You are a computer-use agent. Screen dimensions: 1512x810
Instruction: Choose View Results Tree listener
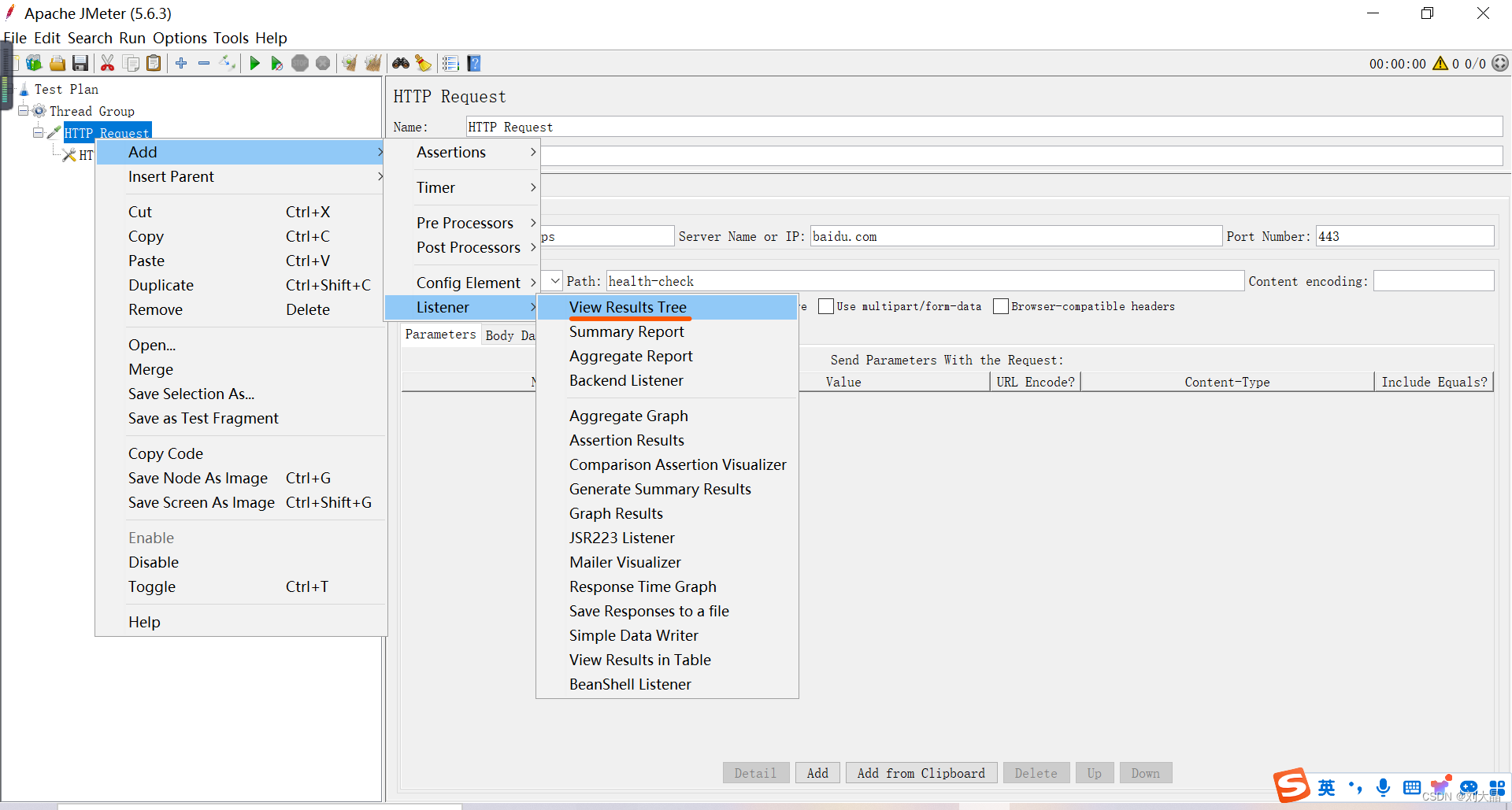tap(667, 307)
